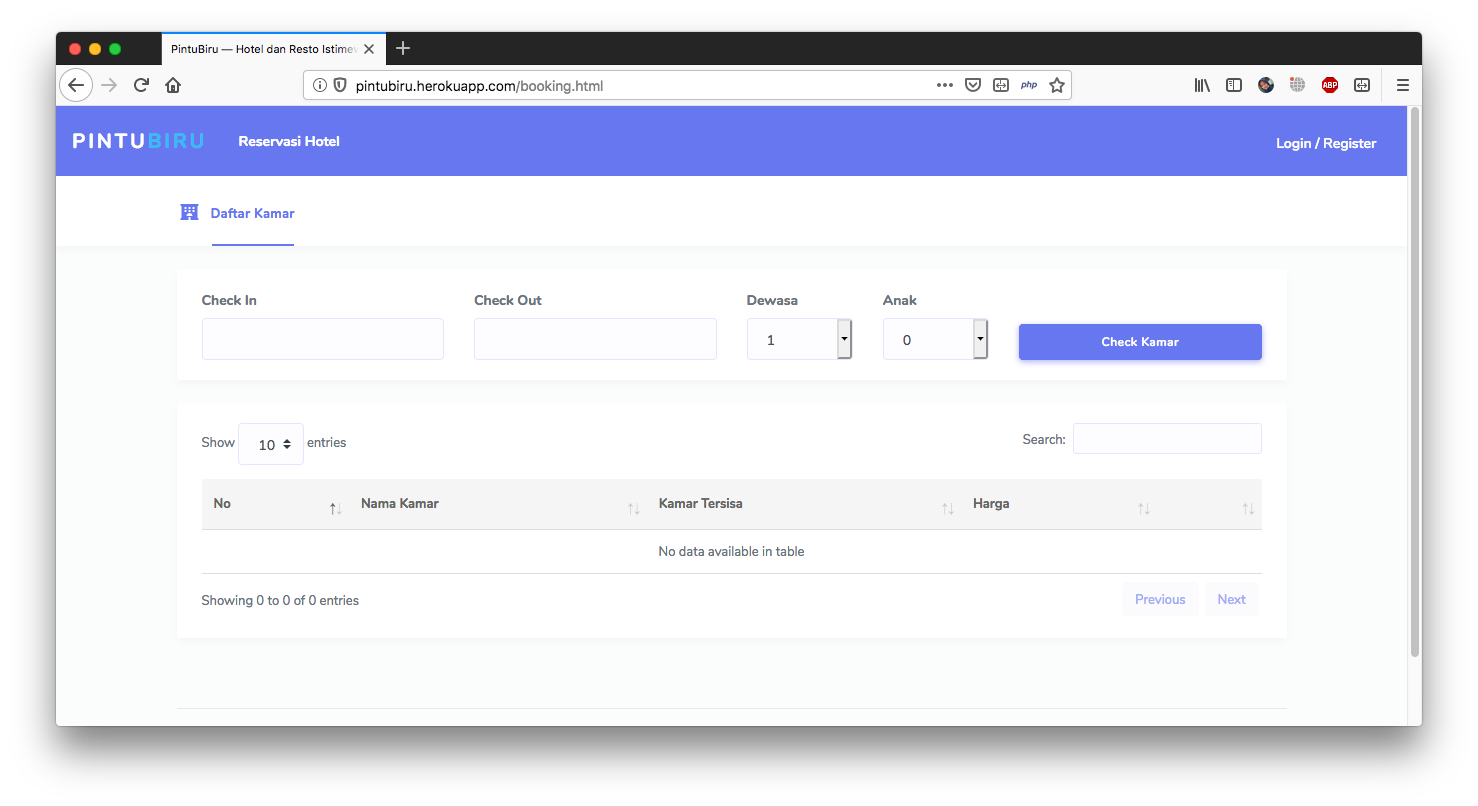Click the Next pagination button
Screen dimensions: 1478x806
pyautogui.click(x=1231, y=599)
